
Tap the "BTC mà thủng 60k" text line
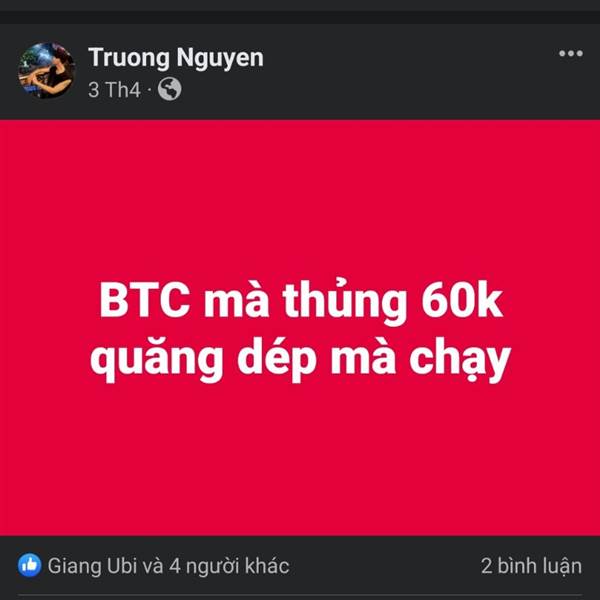301,301
